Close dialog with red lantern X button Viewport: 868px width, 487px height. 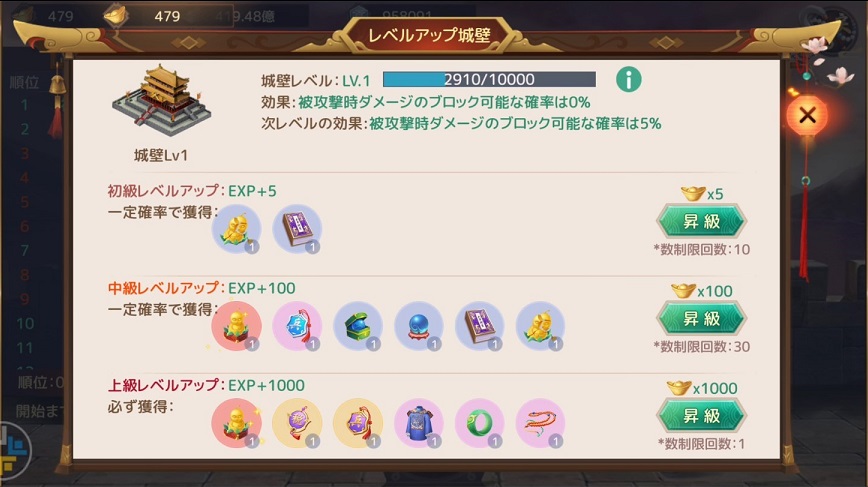pyautogui.click(x=808, y=115)
